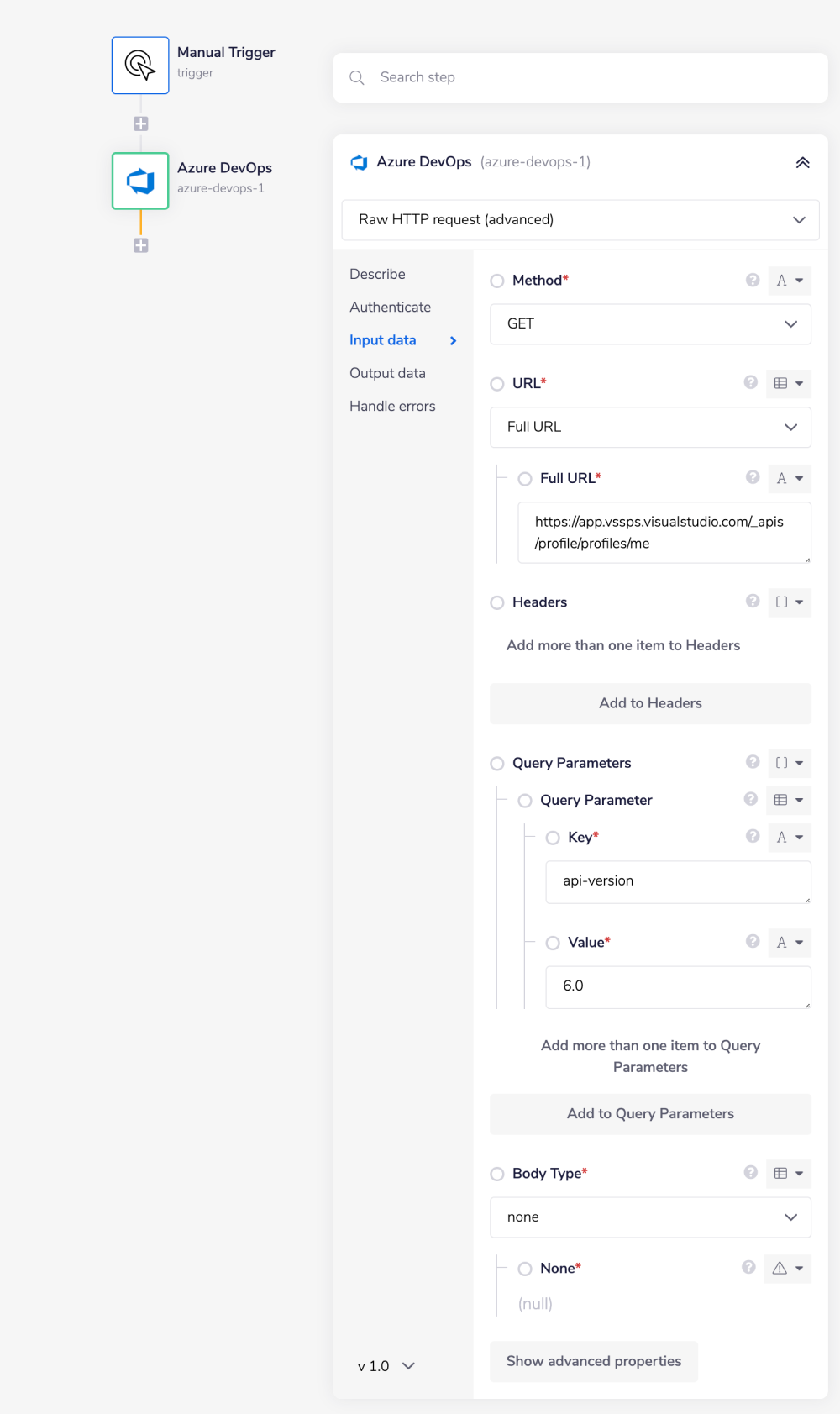Click the plus icon between trigger and Azure DevOps
This screenshot has width=840, height=1414.
point(141,124)
